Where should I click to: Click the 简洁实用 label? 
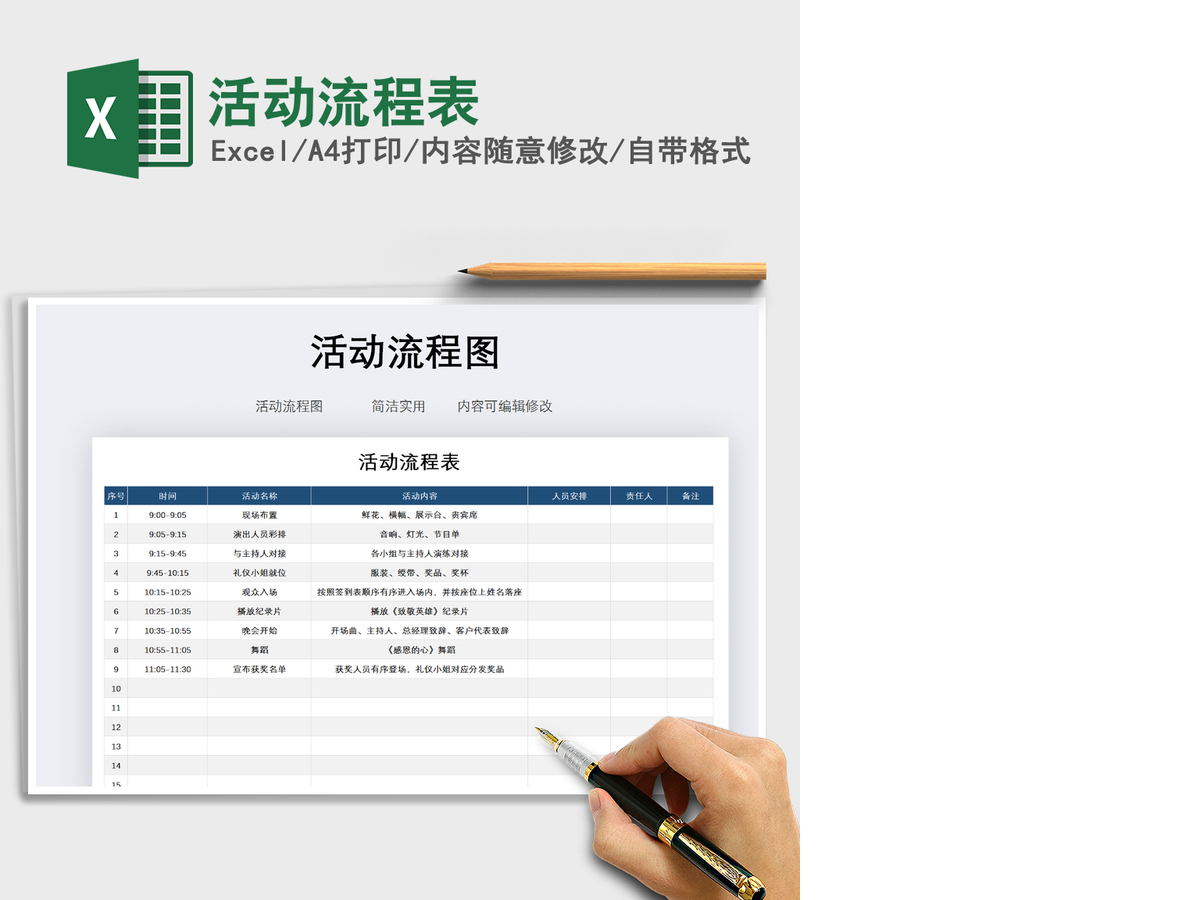[399, 407]
